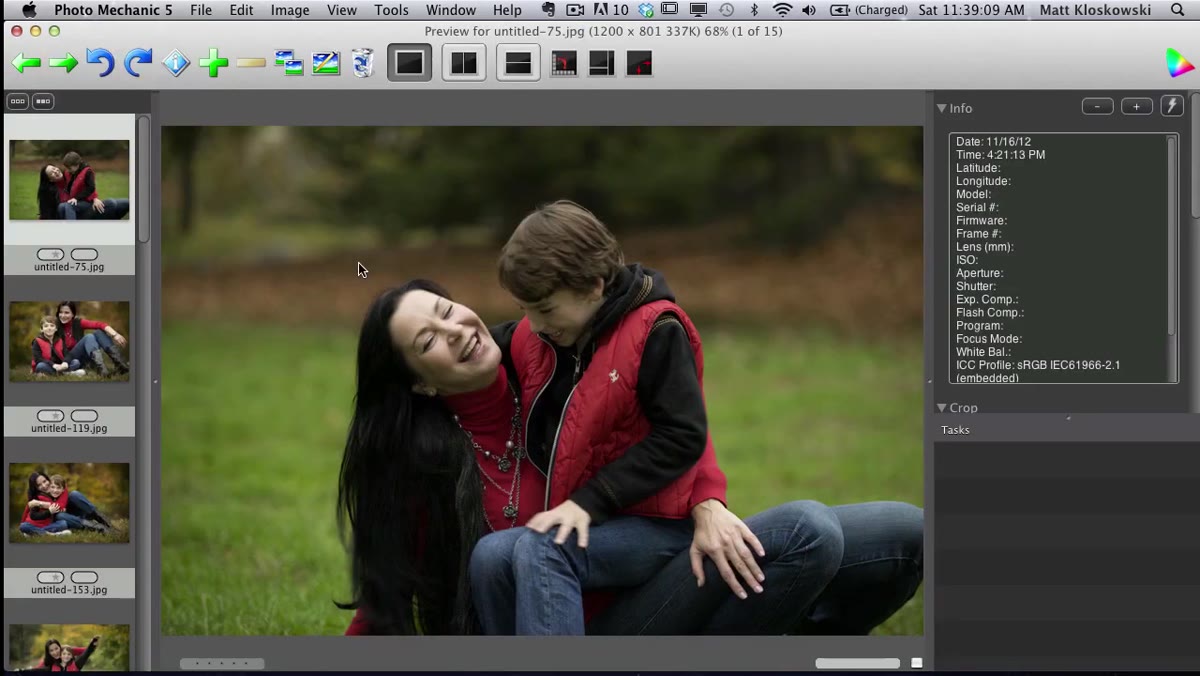The image size is (1200, 676).
Task: Click the zoom slider at preview bottom right
Action: 857,663
